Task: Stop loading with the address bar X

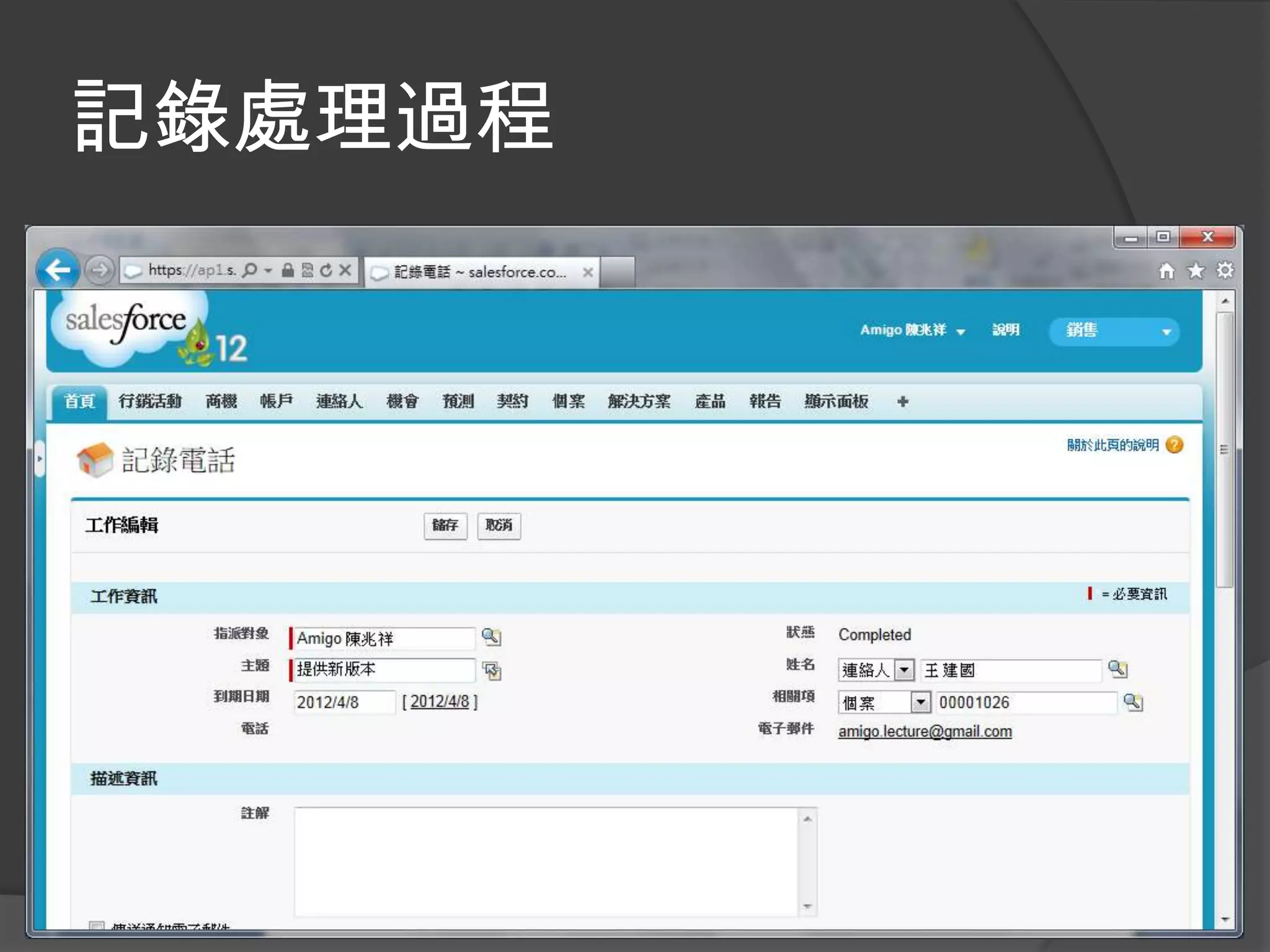Action: (x=345, y=270)
